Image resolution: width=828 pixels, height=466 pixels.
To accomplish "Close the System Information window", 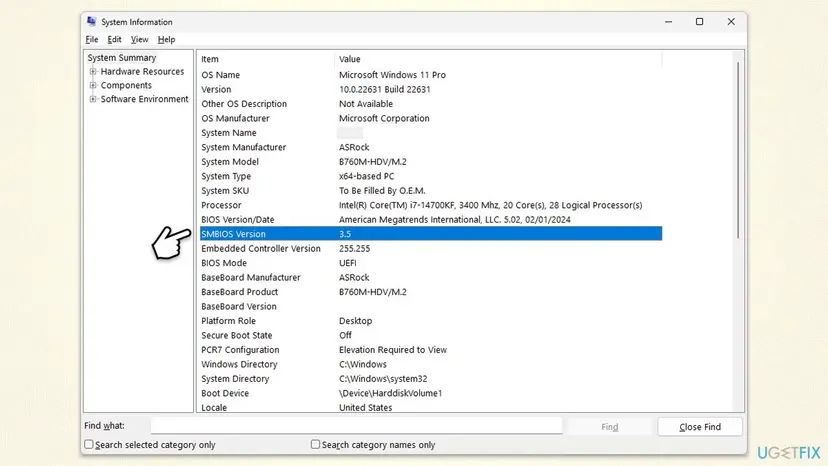I will 731,22.
